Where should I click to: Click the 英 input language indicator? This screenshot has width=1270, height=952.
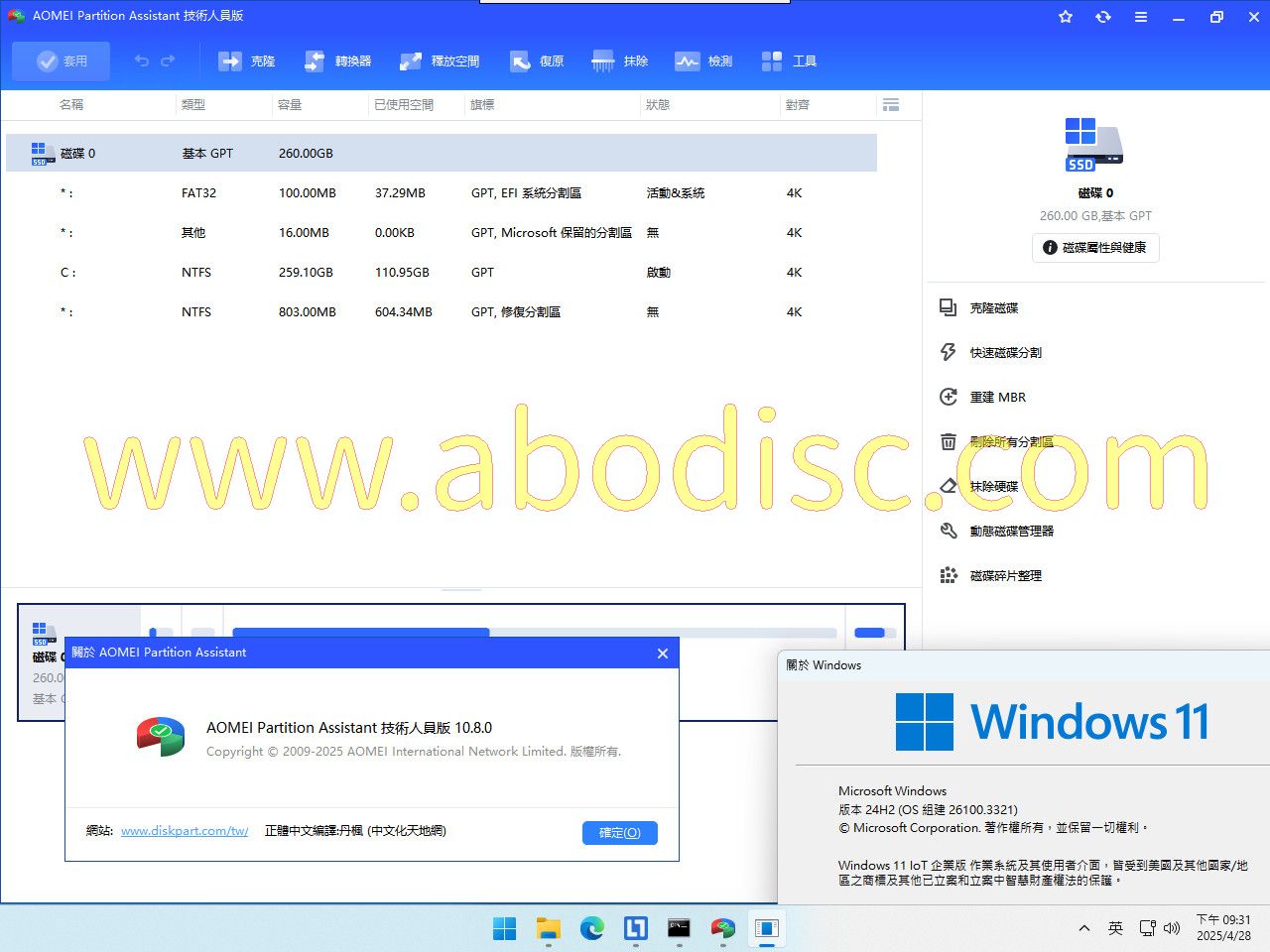(1116, 928)
